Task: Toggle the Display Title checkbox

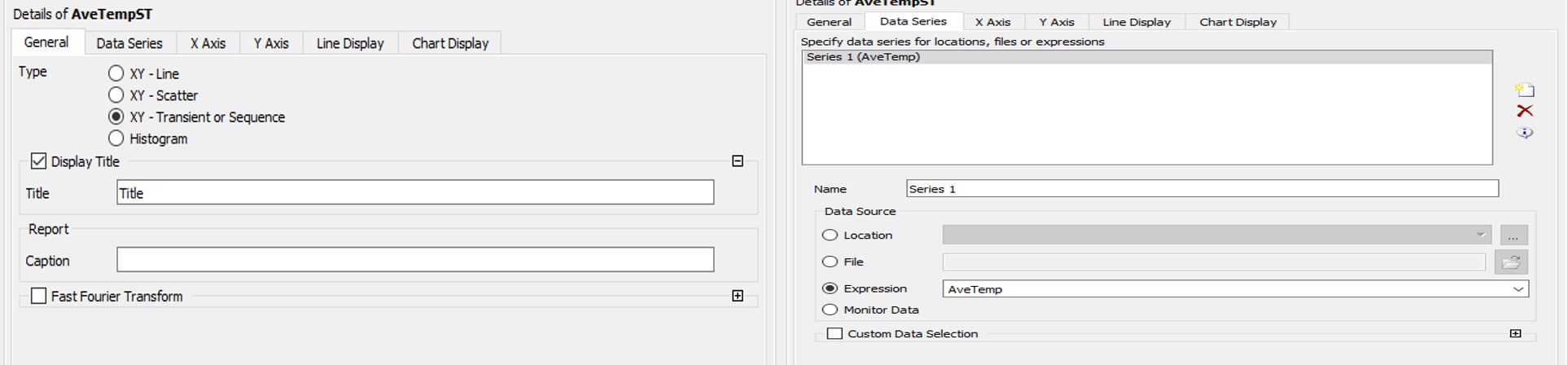Action: click(x=38, y=161)
